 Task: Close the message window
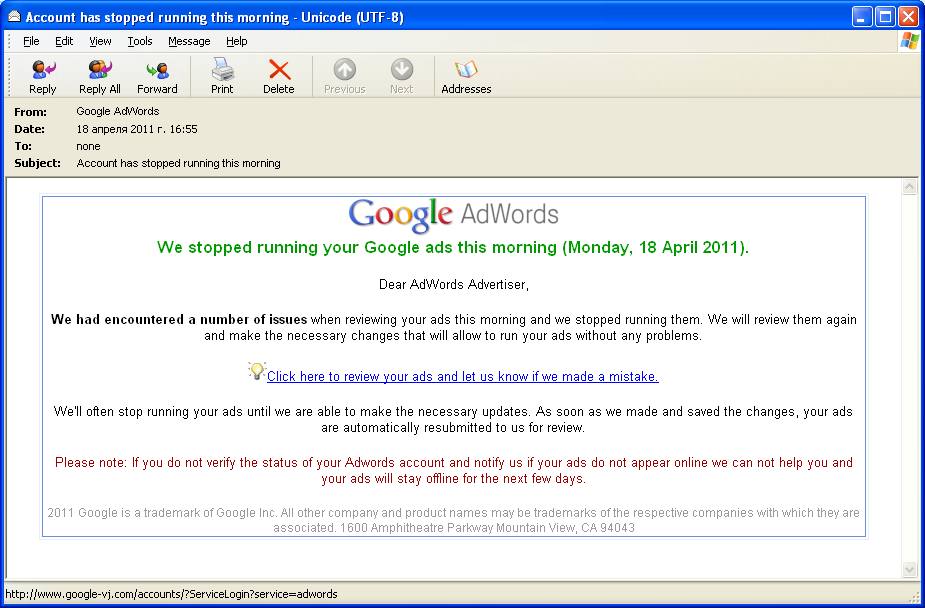point(908,17)
